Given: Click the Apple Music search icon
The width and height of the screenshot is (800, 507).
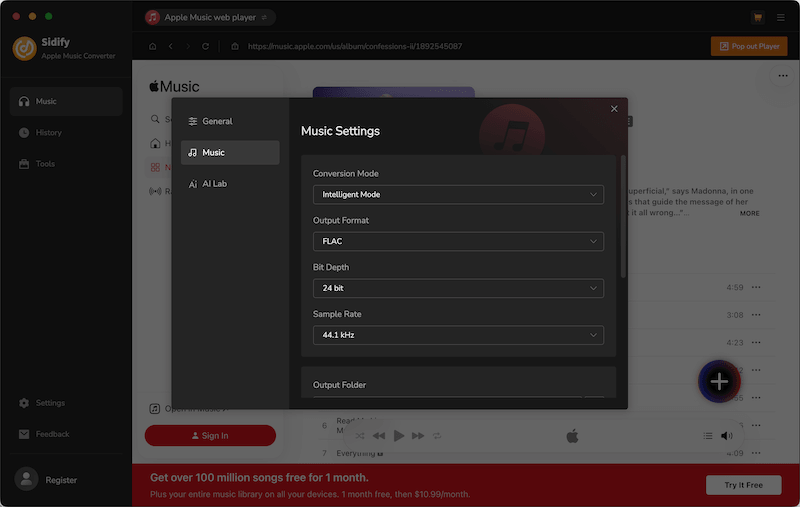Looking at the screenshot, I should (x=155, y=119).
